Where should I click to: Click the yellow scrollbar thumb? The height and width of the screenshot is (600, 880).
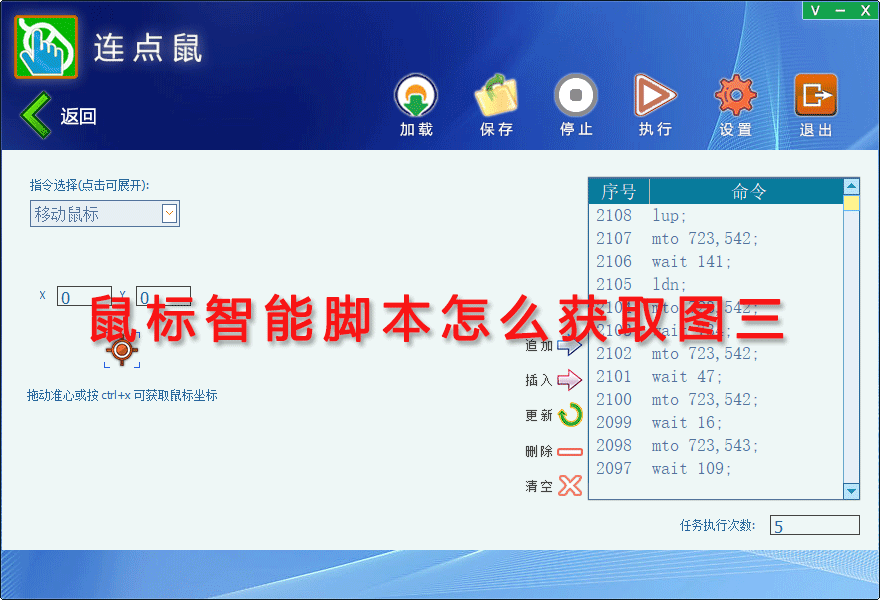click(851, 203)
